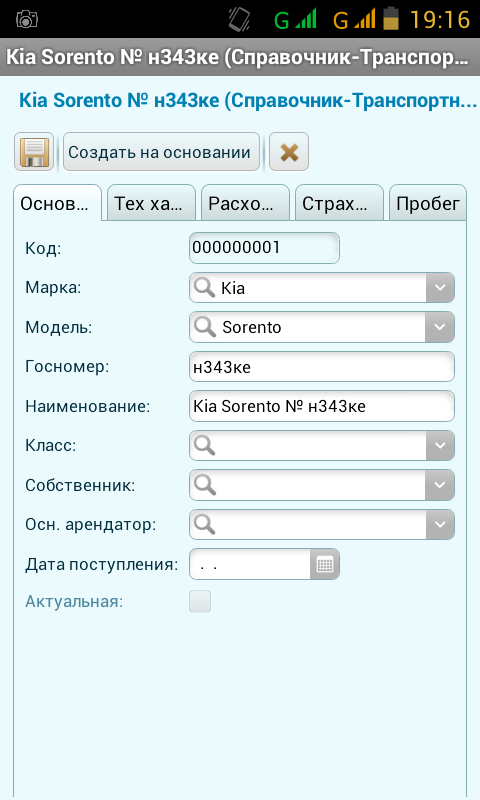This screenshot has width=480, height=800.
Task: Expand the Собственник dropdown arrow
Action: tap(440, 485)
